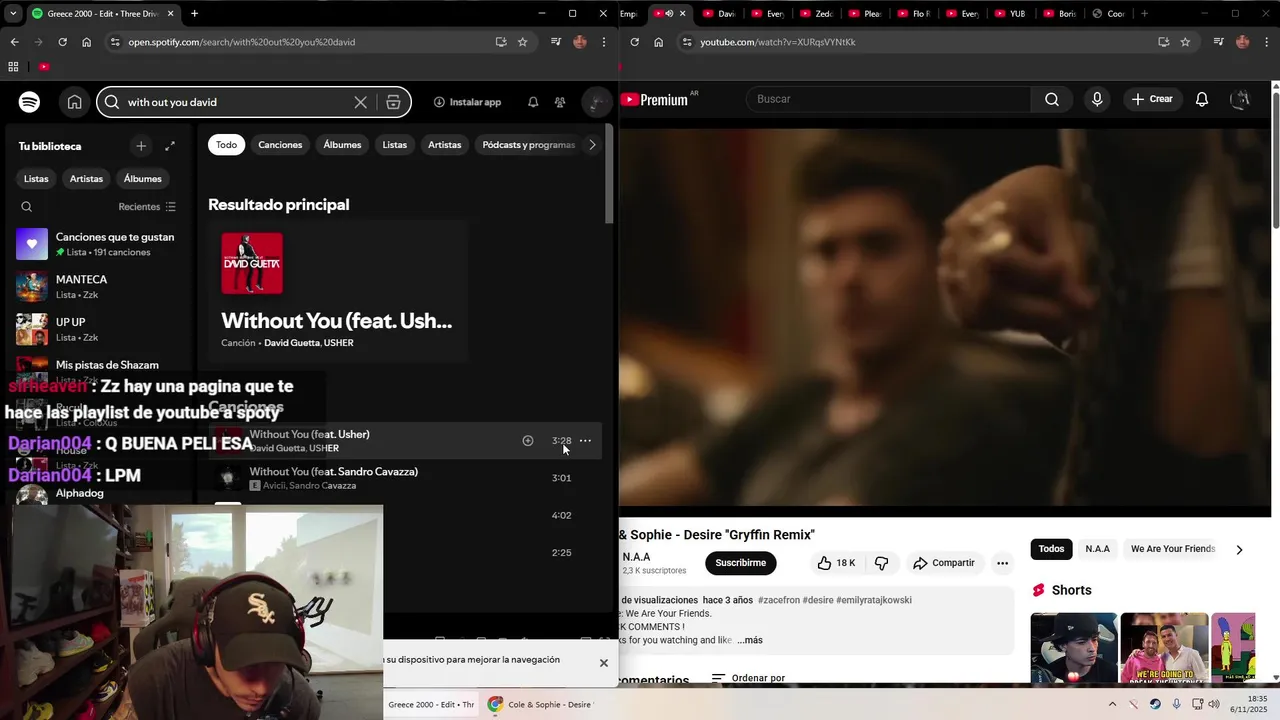Expand Tu biblioteca to full view

(x=170, y=146)
